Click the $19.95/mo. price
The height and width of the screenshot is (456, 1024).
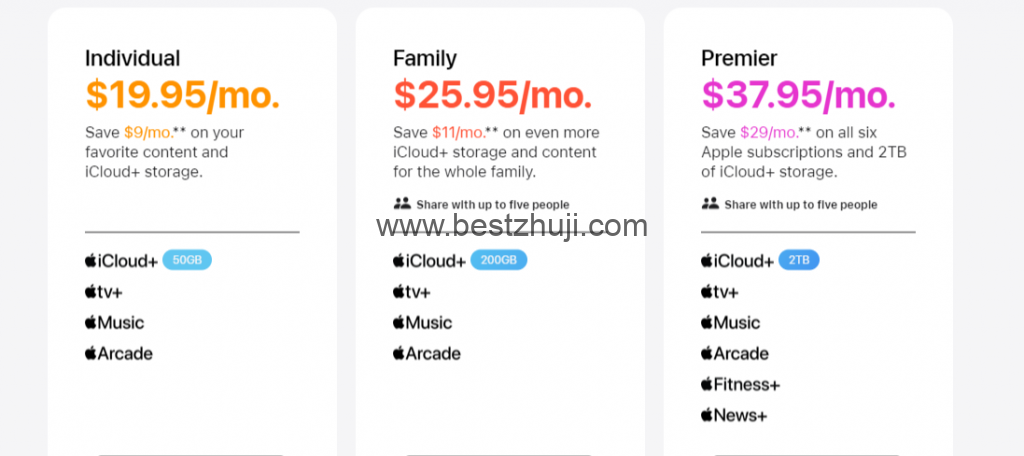click(183, 94)
